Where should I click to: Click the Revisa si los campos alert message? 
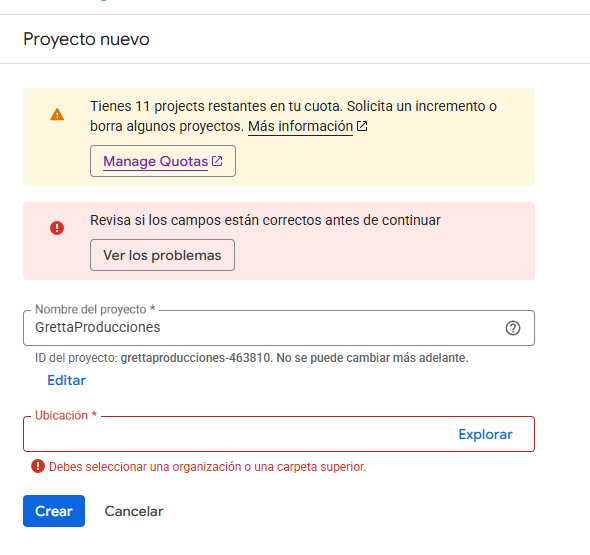(x=265, y=220)
